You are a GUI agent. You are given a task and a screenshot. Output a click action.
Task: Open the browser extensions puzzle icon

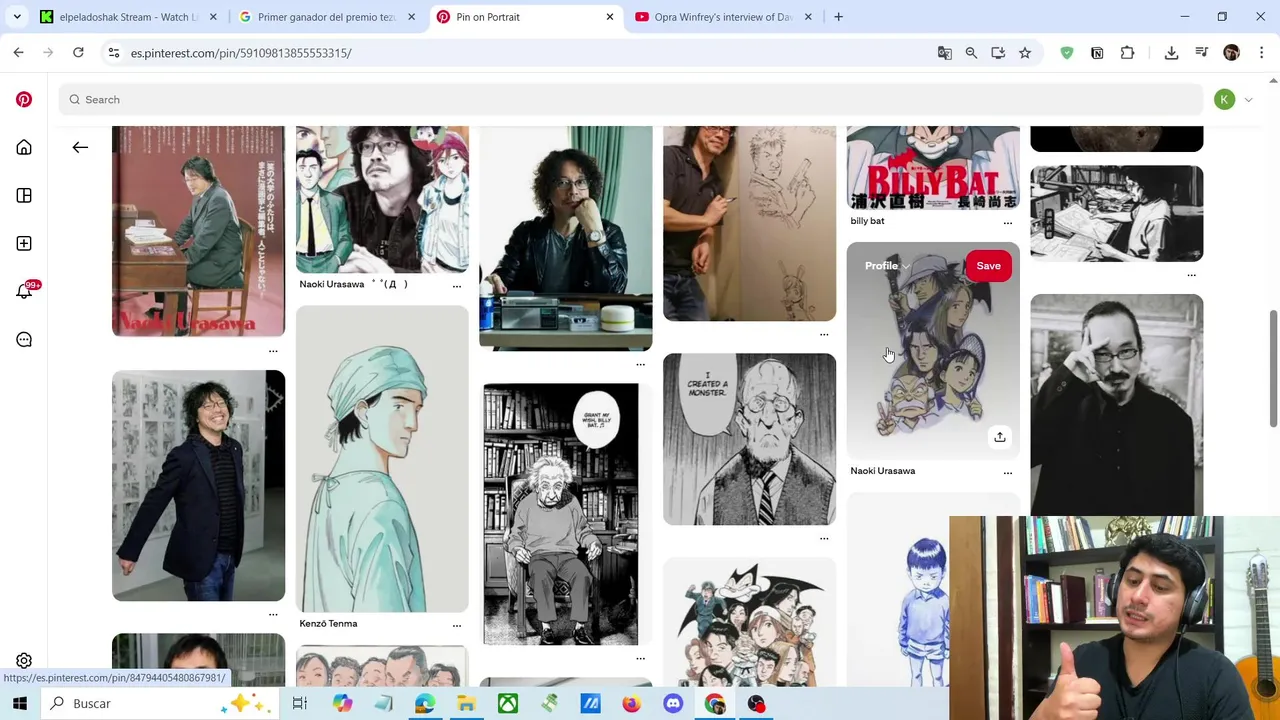1127,53
